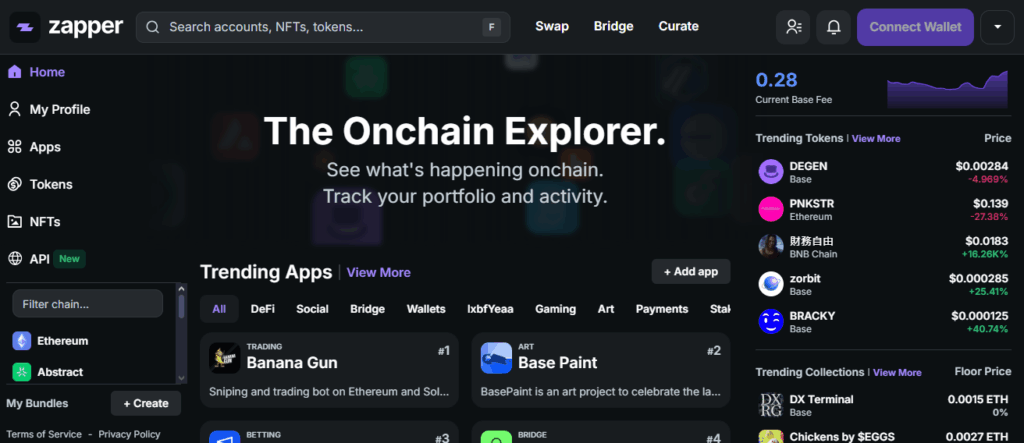The width and height of the screenshot is (1024, 443).
Task: Click the PNKSTR token pink icon
Action: 770,209
